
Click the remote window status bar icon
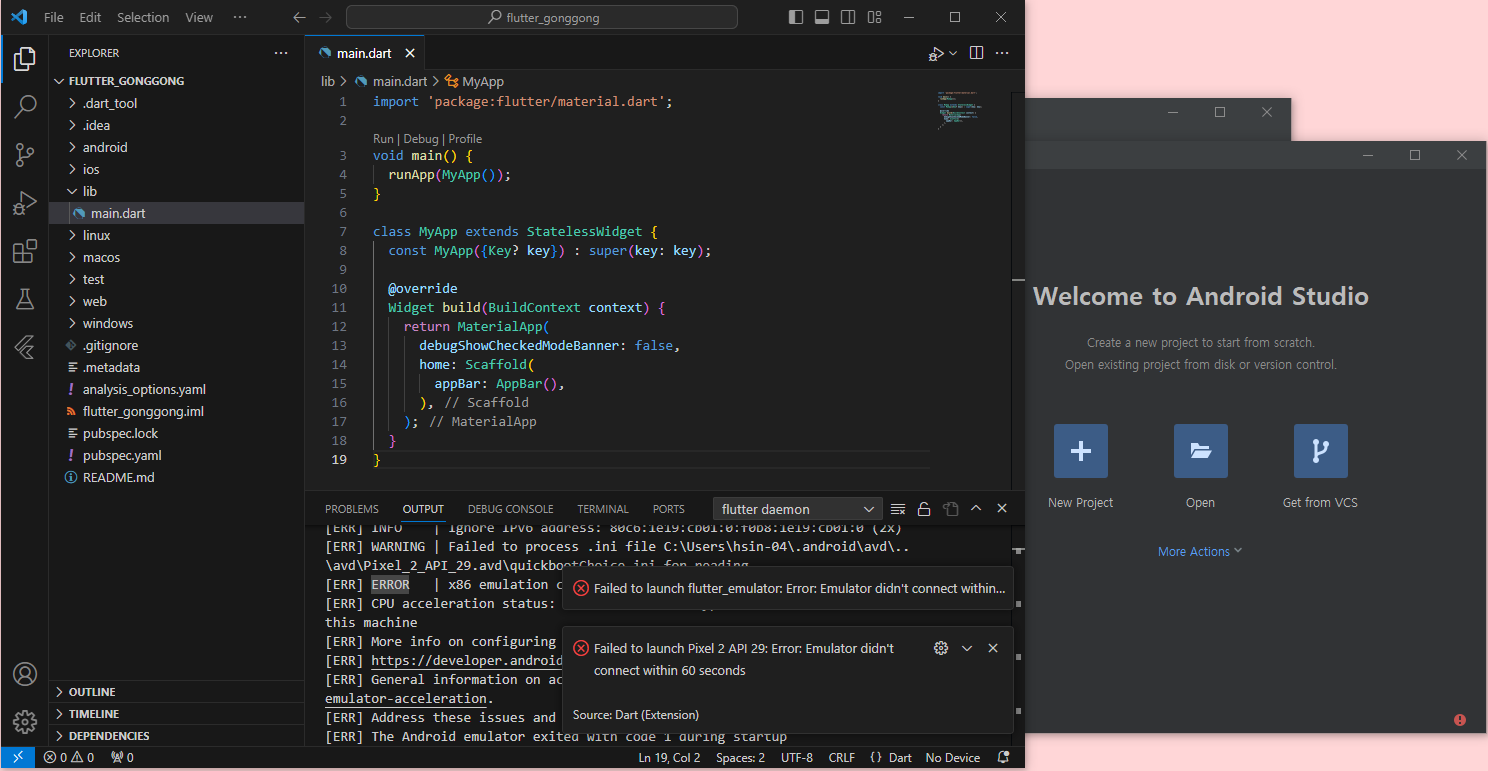17,758
